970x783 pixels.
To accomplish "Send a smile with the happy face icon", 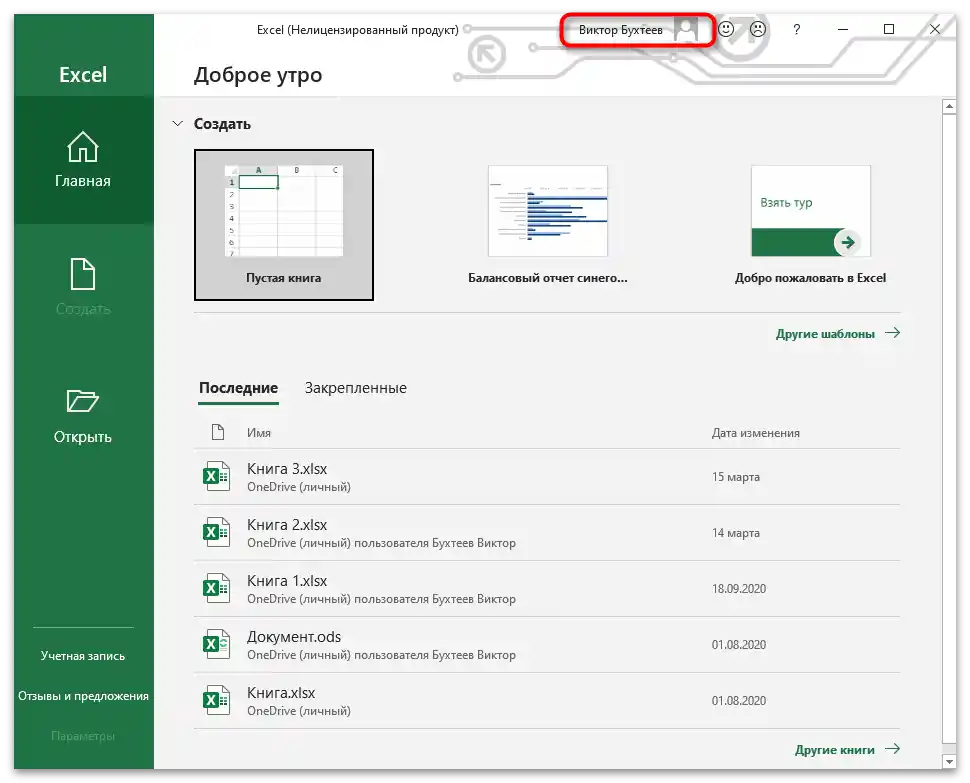I will click(x=726, y=29).
